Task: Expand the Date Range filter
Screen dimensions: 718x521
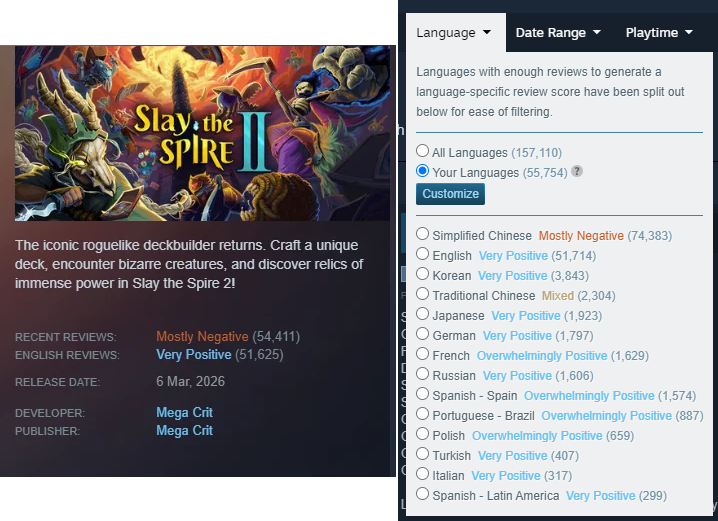Action: tap(558, 33)
